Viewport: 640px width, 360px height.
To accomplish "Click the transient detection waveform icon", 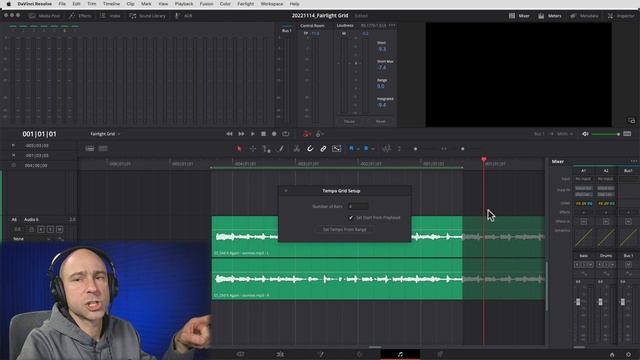I will (386, 149).
